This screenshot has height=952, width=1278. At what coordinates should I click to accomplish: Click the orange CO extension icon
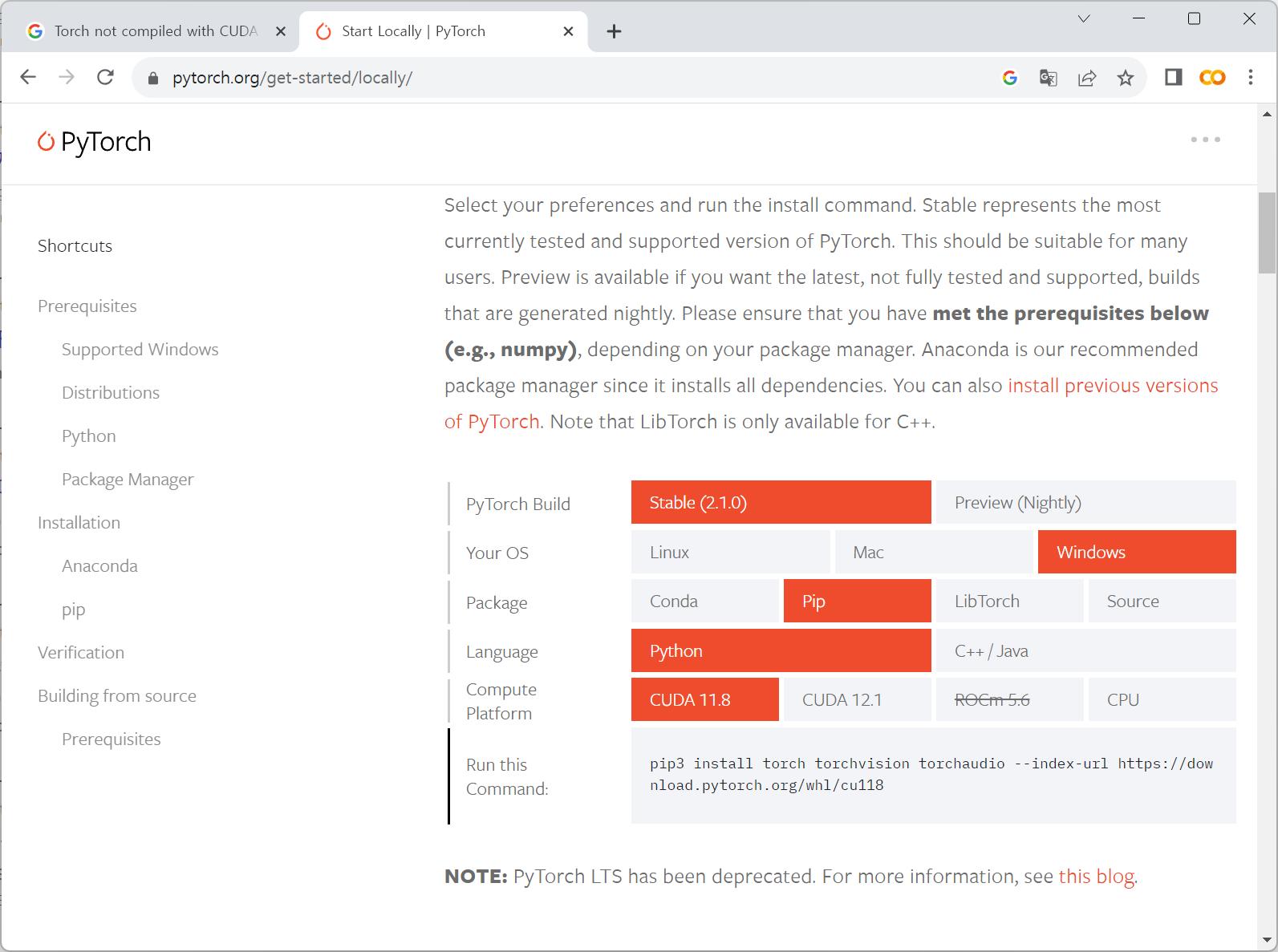pos(1212,78)
